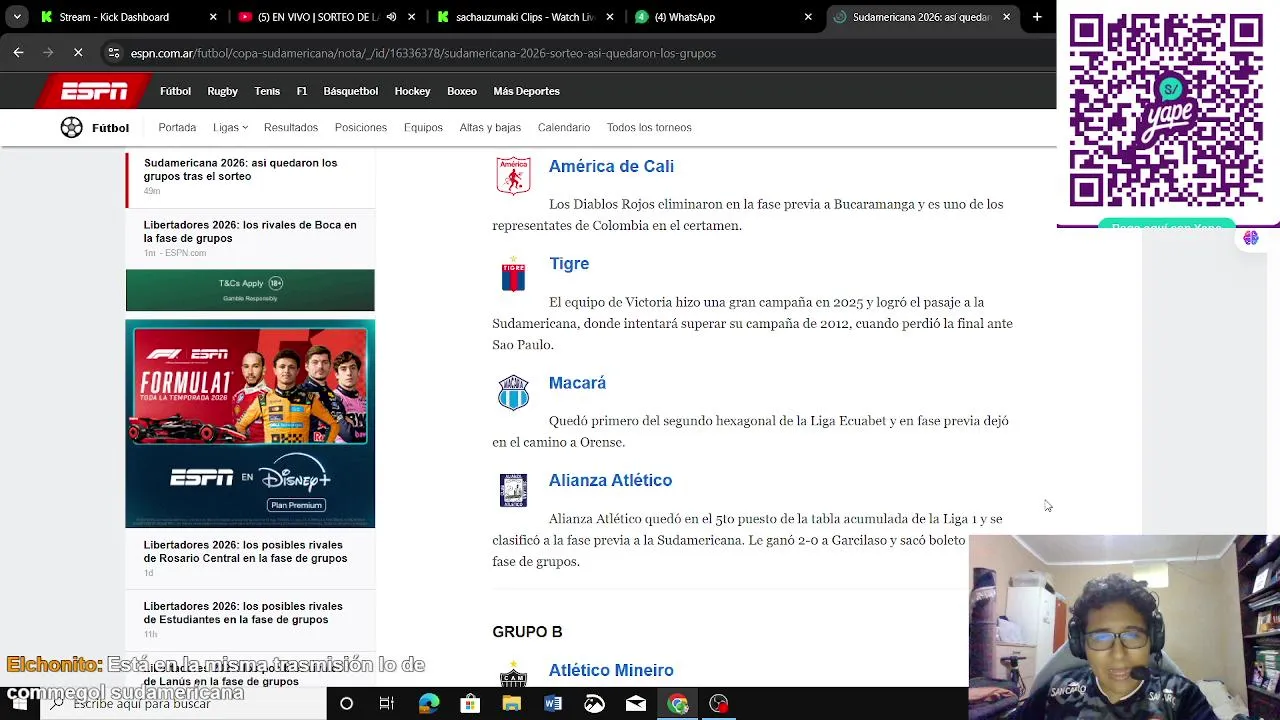Go to Portada in the Fútbol submenu
The image size is (1280, 720).
coord(177,127)
